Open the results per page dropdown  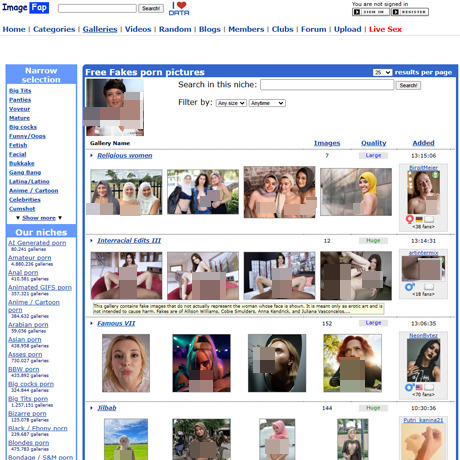[x=382, y=72]
